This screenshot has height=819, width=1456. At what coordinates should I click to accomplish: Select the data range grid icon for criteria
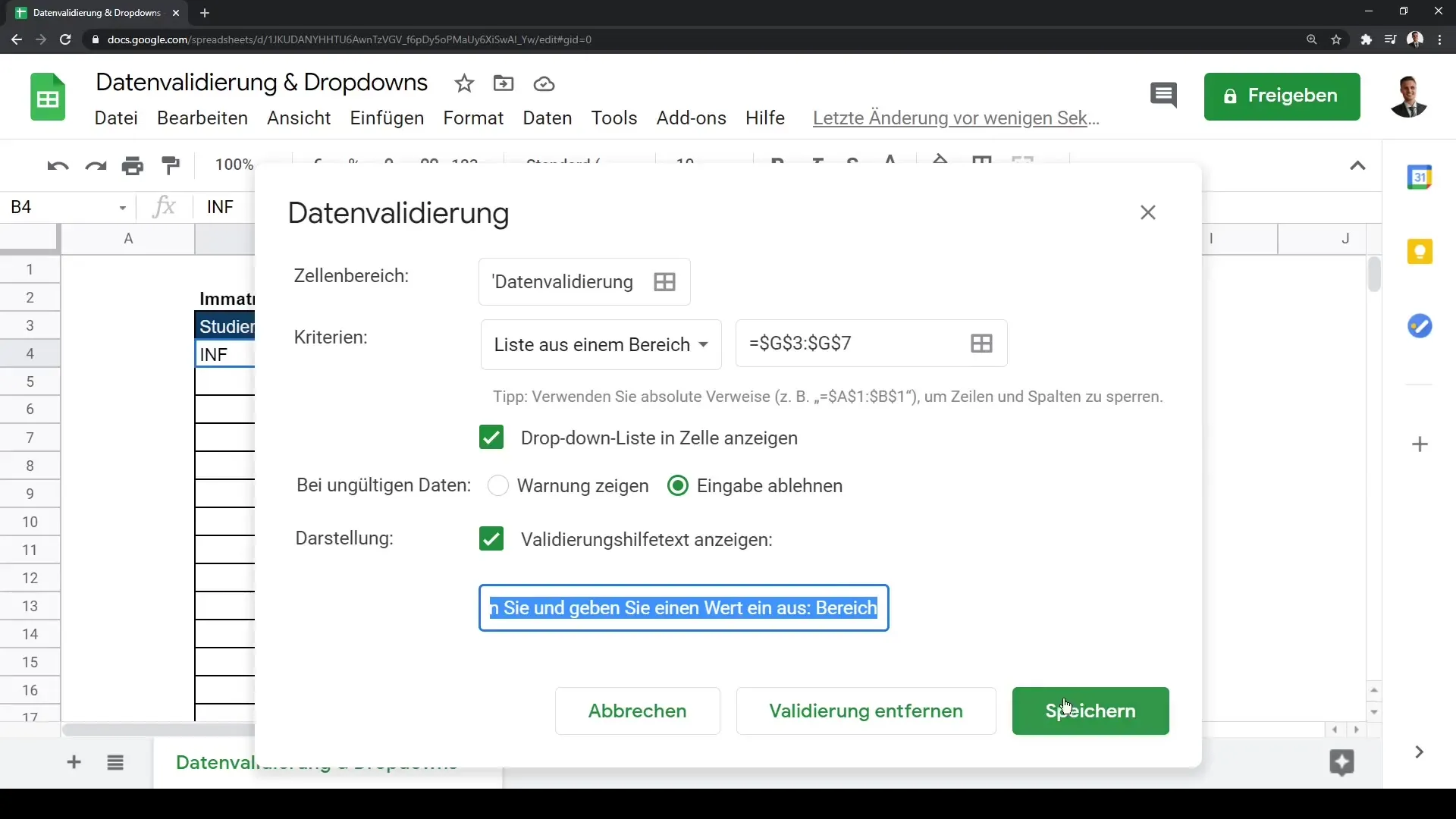pos(981,344)
